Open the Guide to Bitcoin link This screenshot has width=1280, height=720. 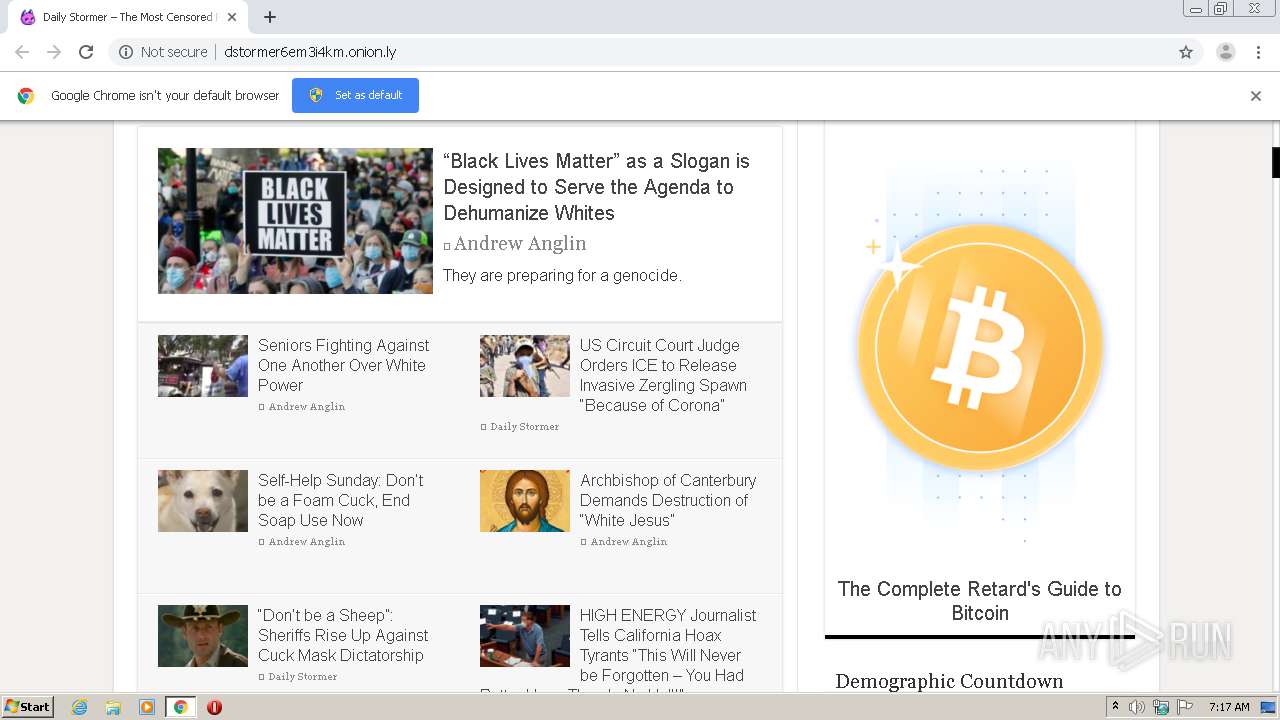click(980, 601)
